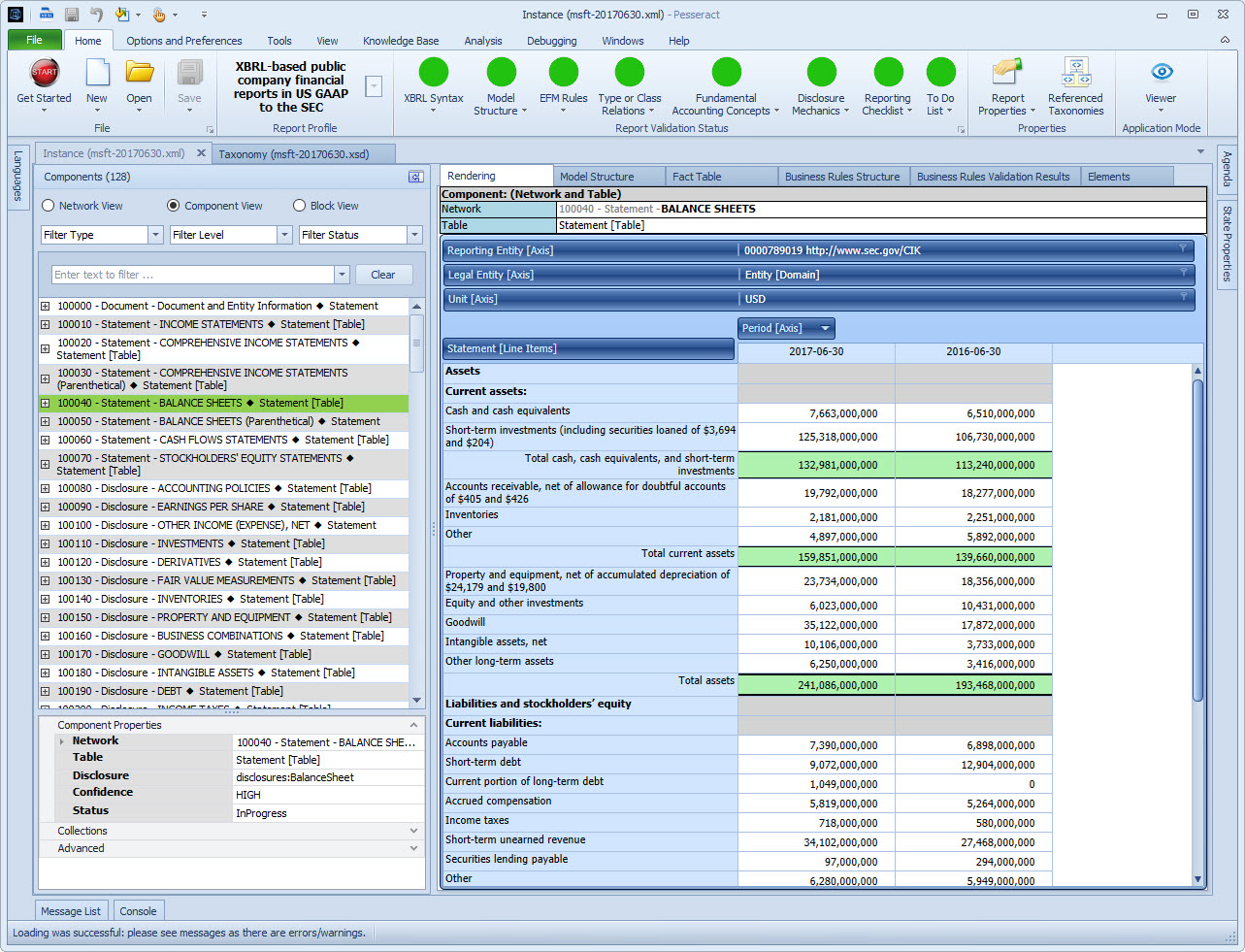Viewport: 1245px width, 952px height.
Task: Select Block View radio button
Action: pyautogui.click(x=299, y=206)
